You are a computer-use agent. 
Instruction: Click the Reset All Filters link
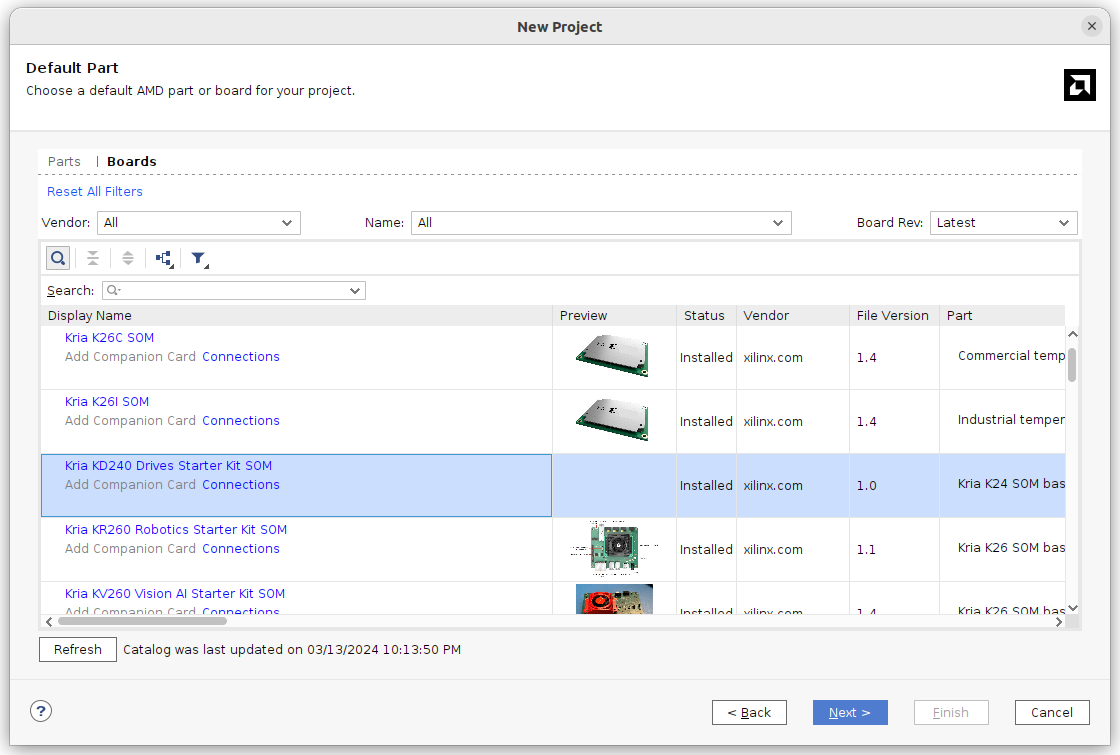(95, 191)
